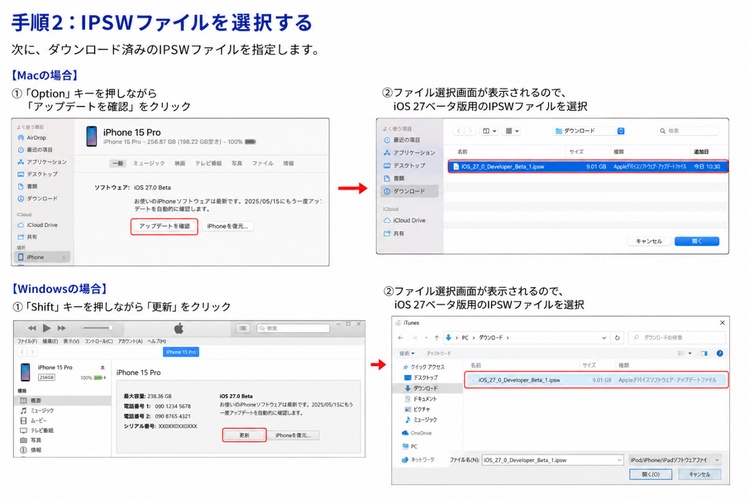The width and height of the screenshot is (749, 500).
Task: Select iOS_27_0_Developer_Beta_1.ipsw in Windows dialog
Action: [596, 380]
